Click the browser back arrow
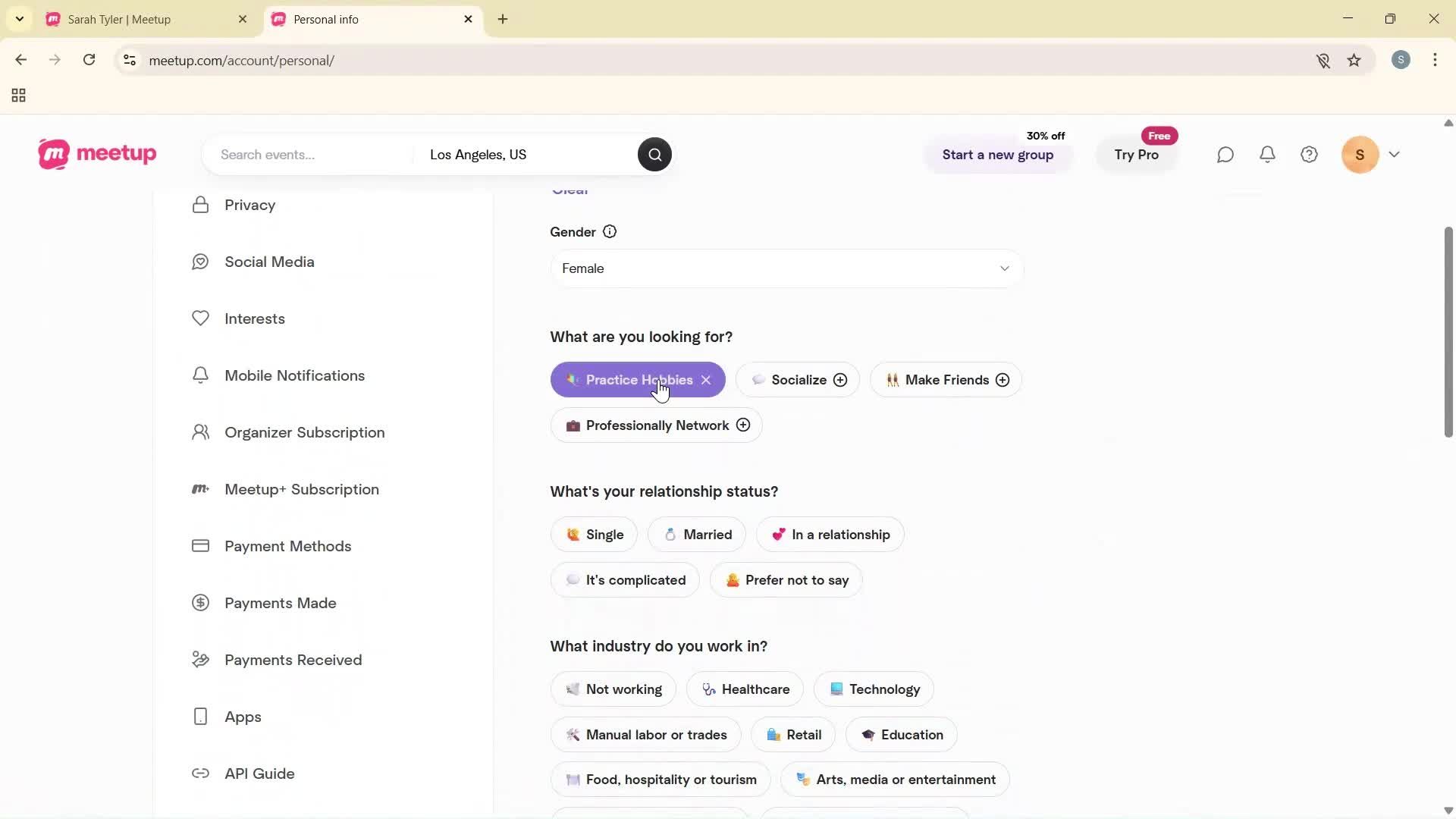Screen dimensions: 1456x819 coord(20,60)
